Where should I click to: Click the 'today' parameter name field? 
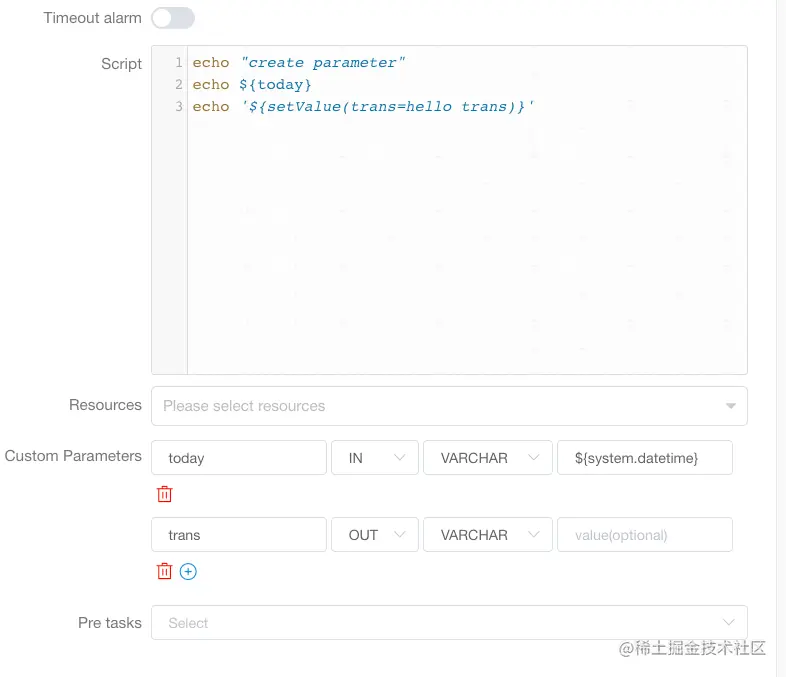[239, 458]
